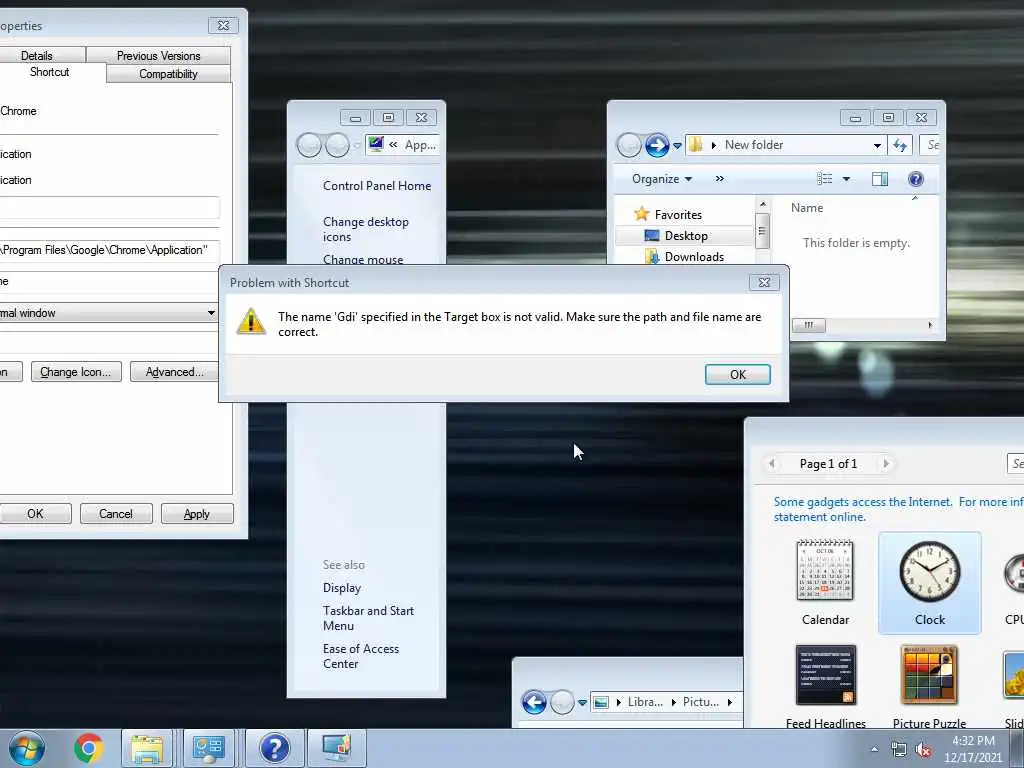
Task: Open Change desktop icons link
Action: (x=366, y=229)
